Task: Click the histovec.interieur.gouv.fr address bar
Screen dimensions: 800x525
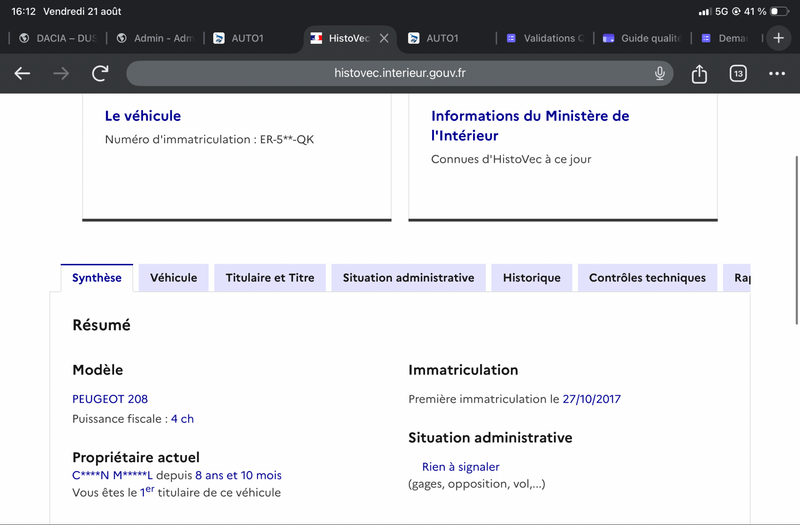Action: 399,73
